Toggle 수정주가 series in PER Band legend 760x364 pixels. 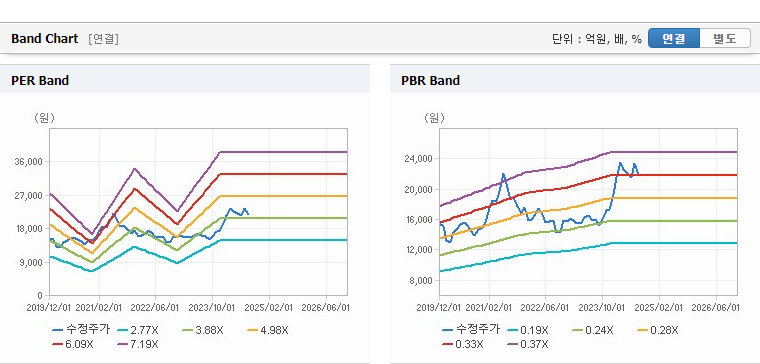pyautogui.click(x=81, y=330)
